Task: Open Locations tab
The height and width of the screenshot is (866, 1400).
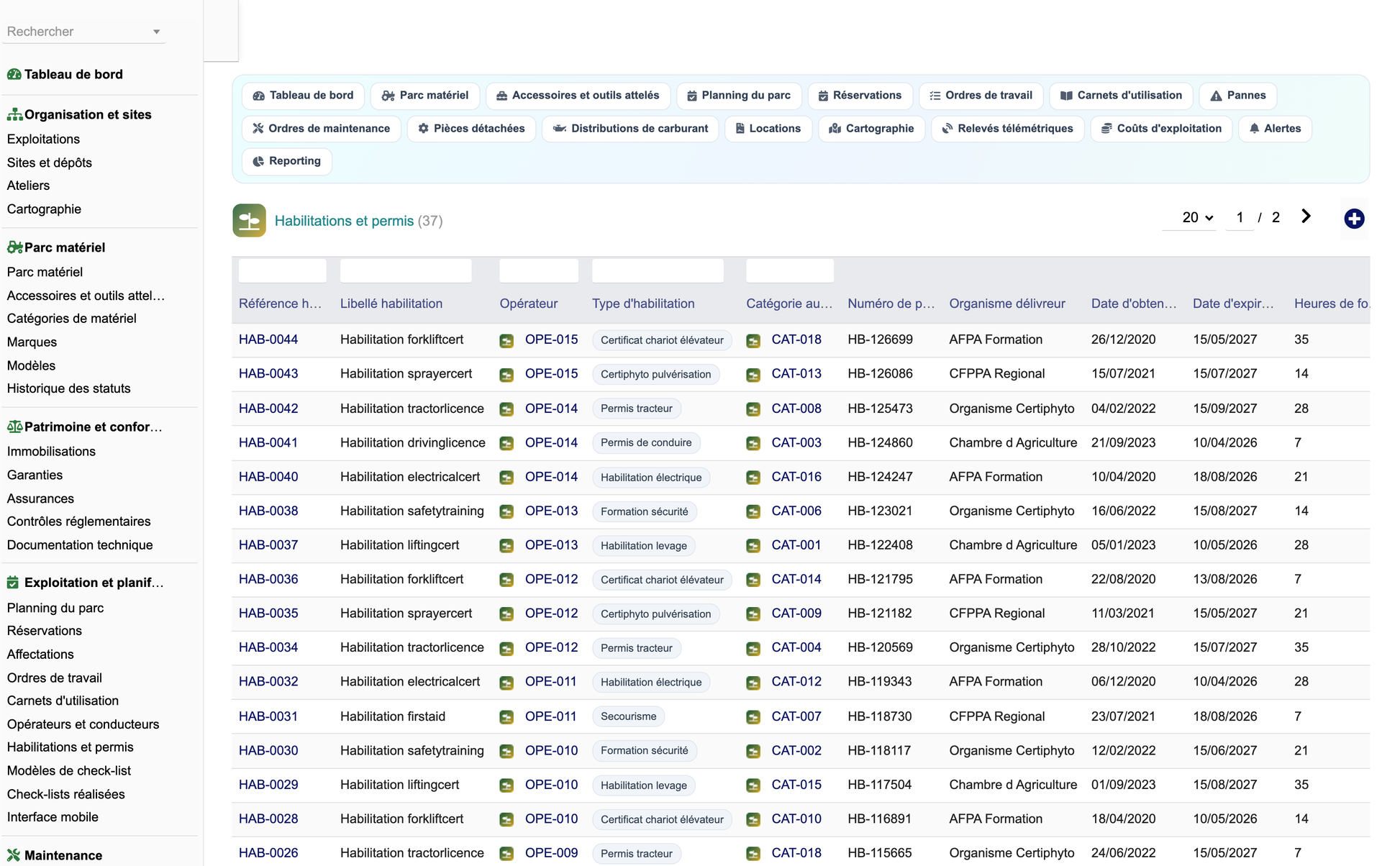Action: point(767,129)
